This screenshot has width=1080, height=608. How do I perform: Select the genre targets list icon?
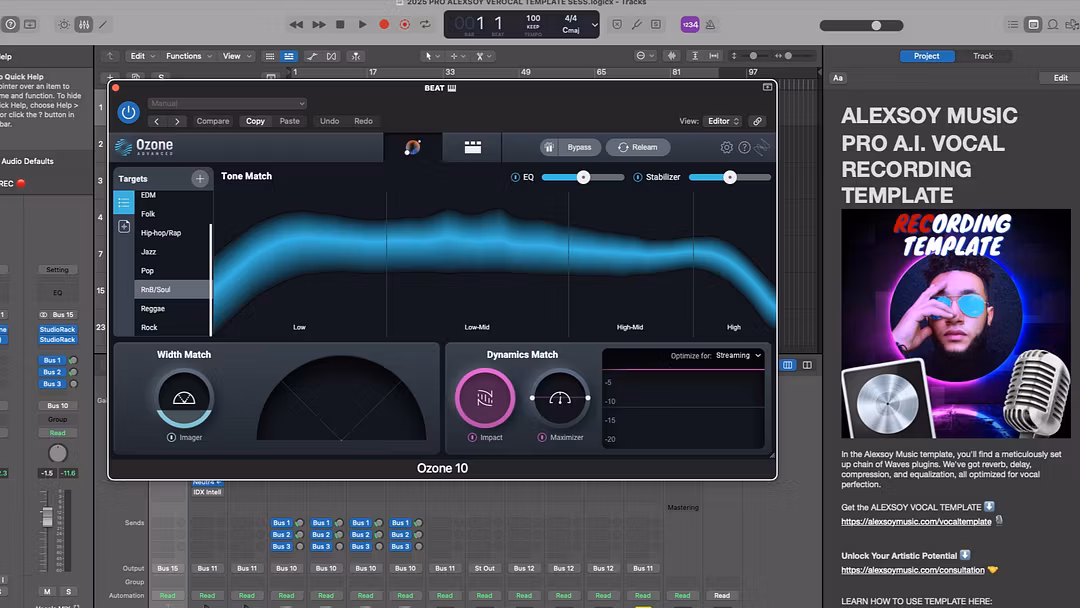(124, 202)
